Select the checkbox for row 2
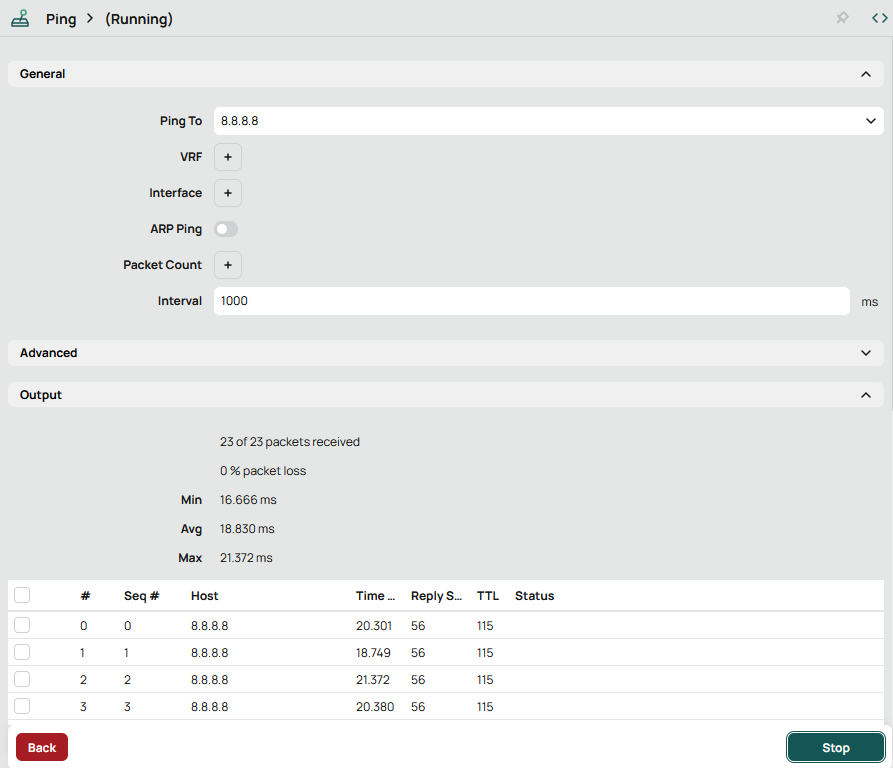This screenshot has width=893, height=768. click(22, 679)
